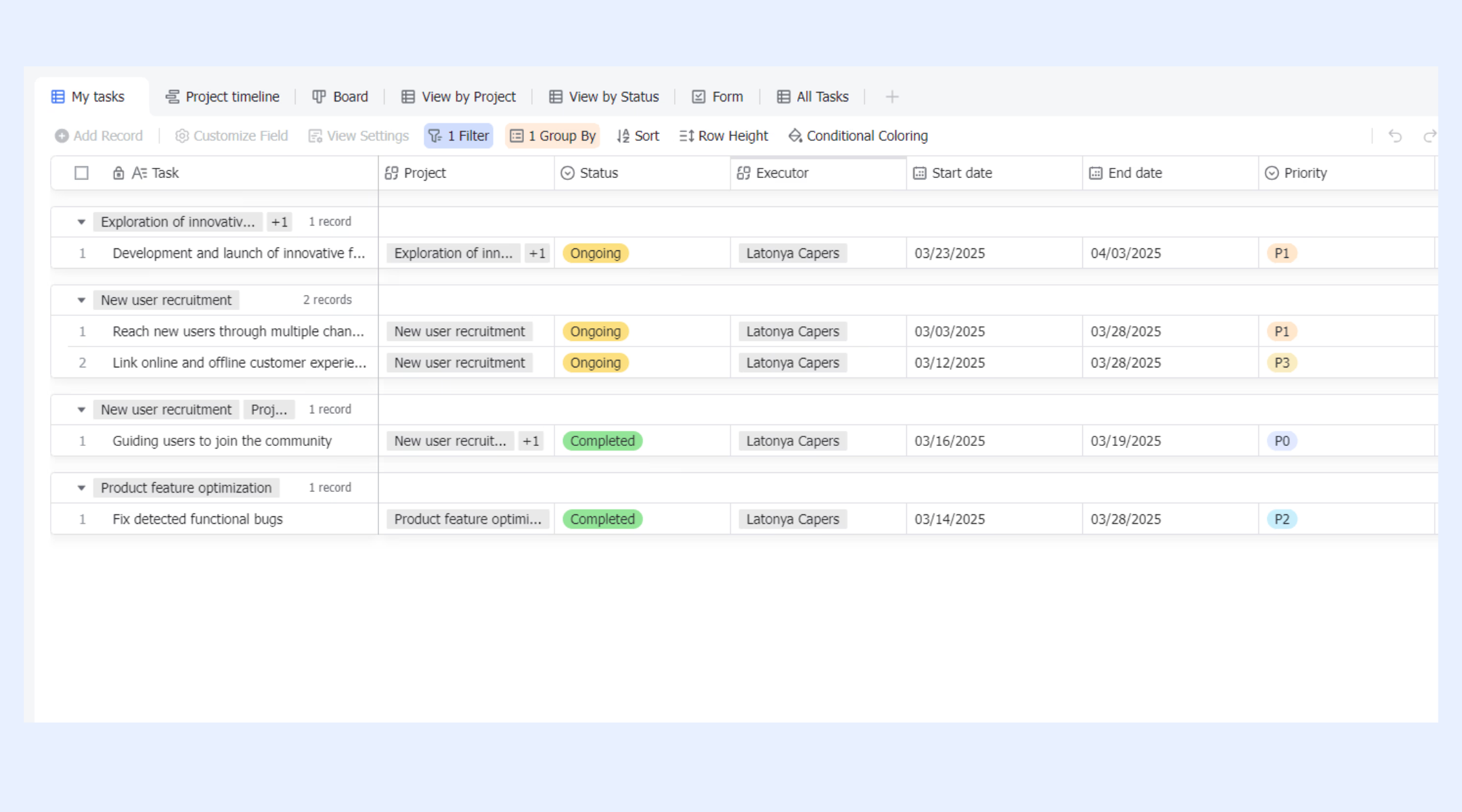Screen dimensions: 1462x812
Task: Click the Row Height icon
Action: tap(686, 136)
